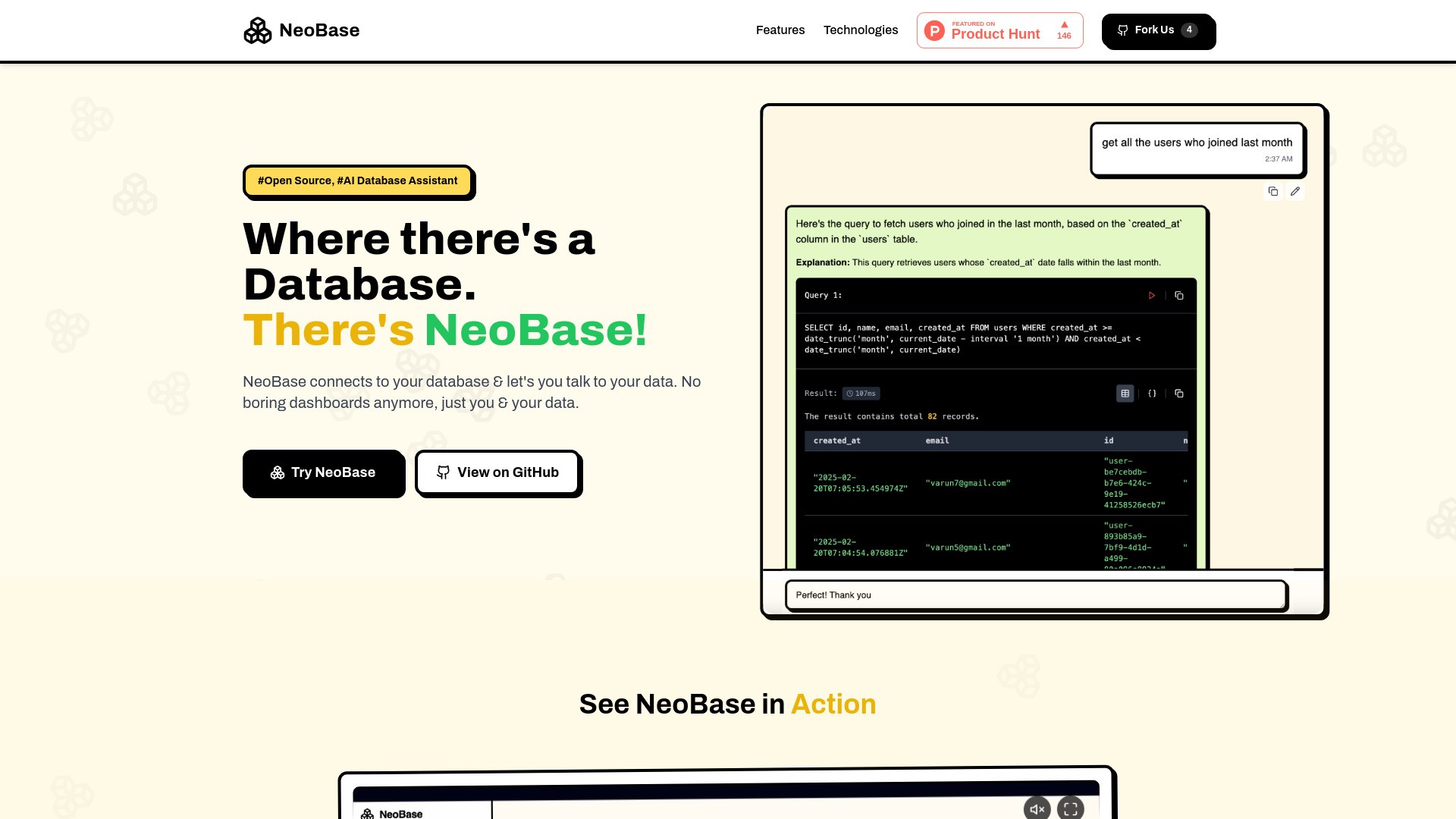1456x819 pixels.
Task: Click the Try NeoBase button
Action: 324,472
